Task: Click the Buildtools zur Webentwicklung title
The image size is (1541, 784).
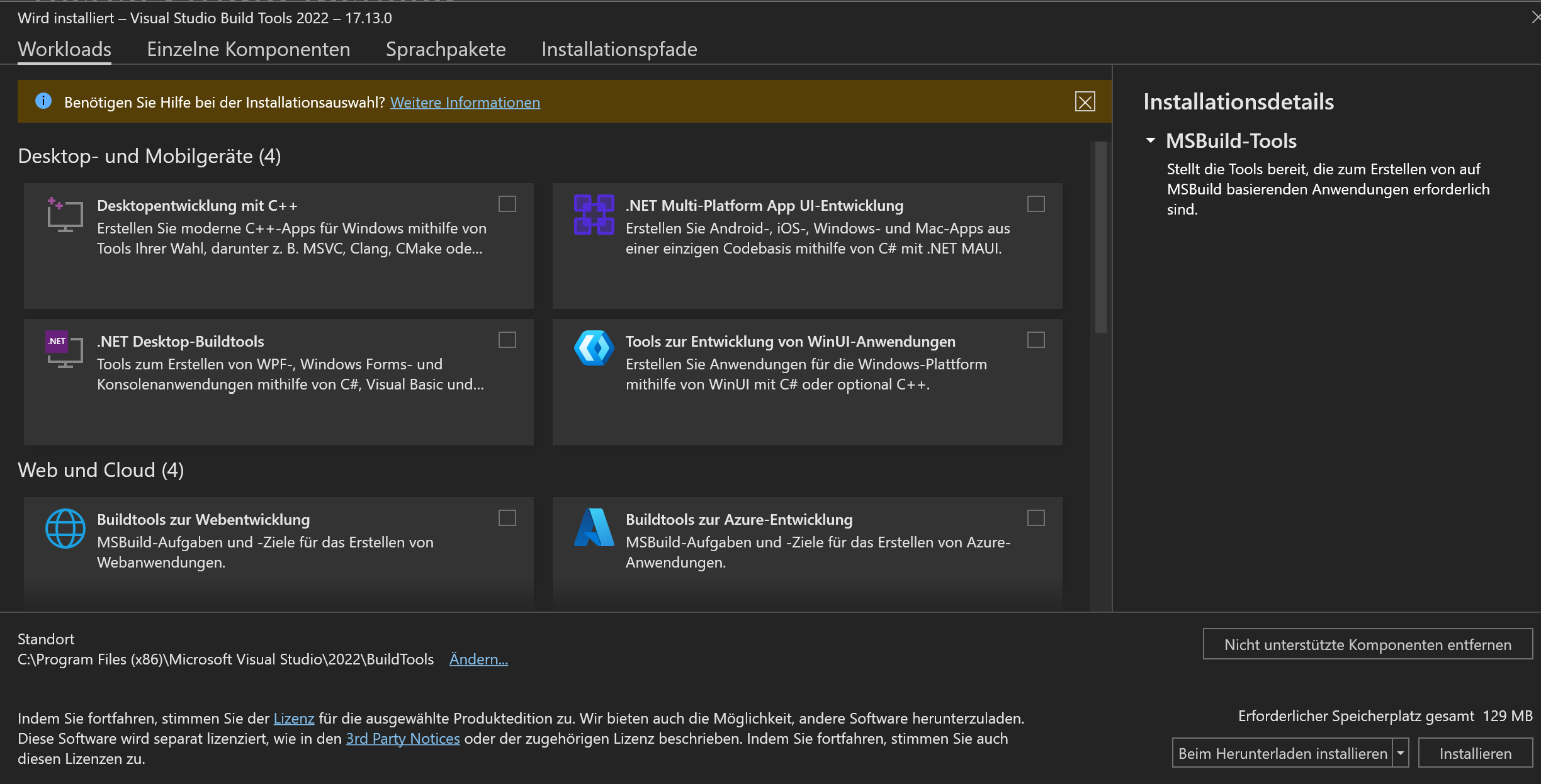Action: click(x=203, y=519)
